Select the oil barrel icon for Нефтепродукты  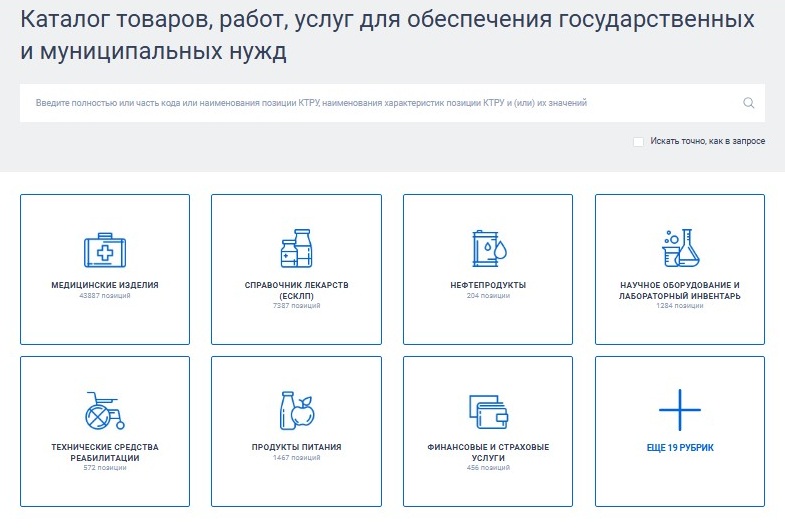tap(489, 249)
